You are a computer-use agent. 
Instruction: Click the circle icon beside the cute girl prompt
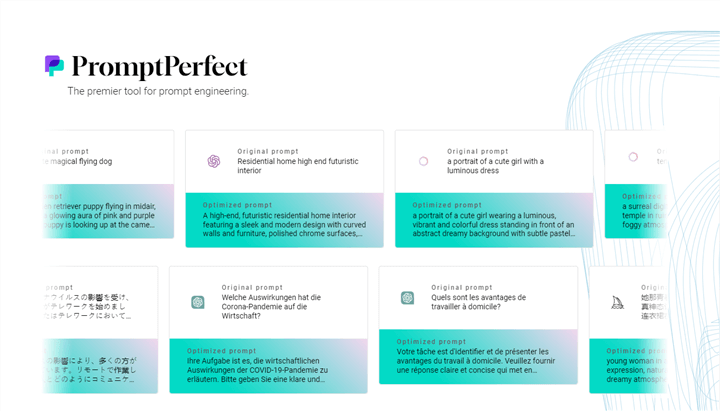423,161
